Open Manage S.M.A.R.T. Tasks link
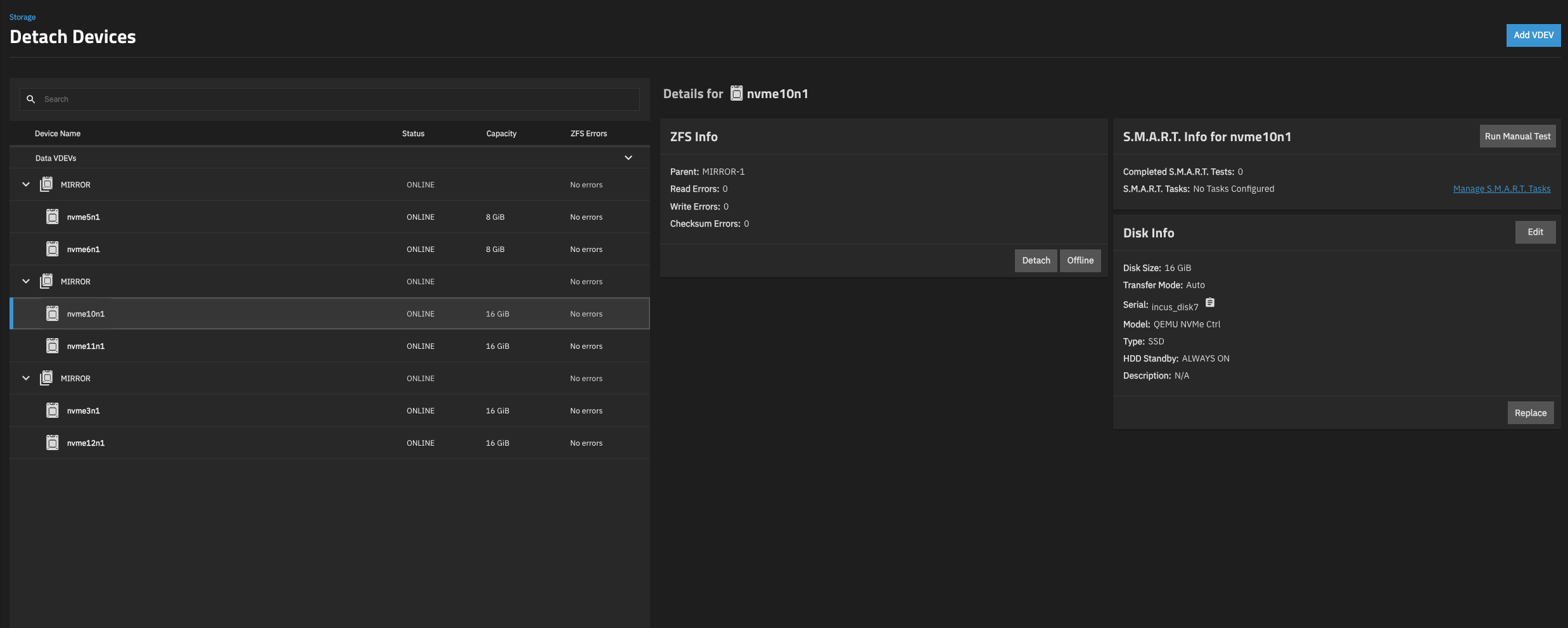This screenshot has width=1568, height=628. tap(1501, 189)
